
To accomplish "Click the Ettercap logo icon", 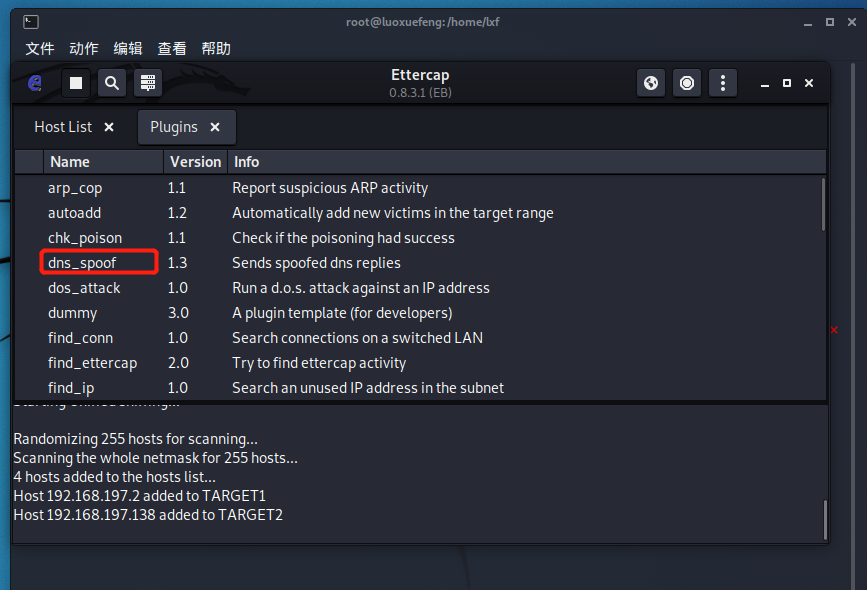I will pyautogui.click(x=35, y=83).
